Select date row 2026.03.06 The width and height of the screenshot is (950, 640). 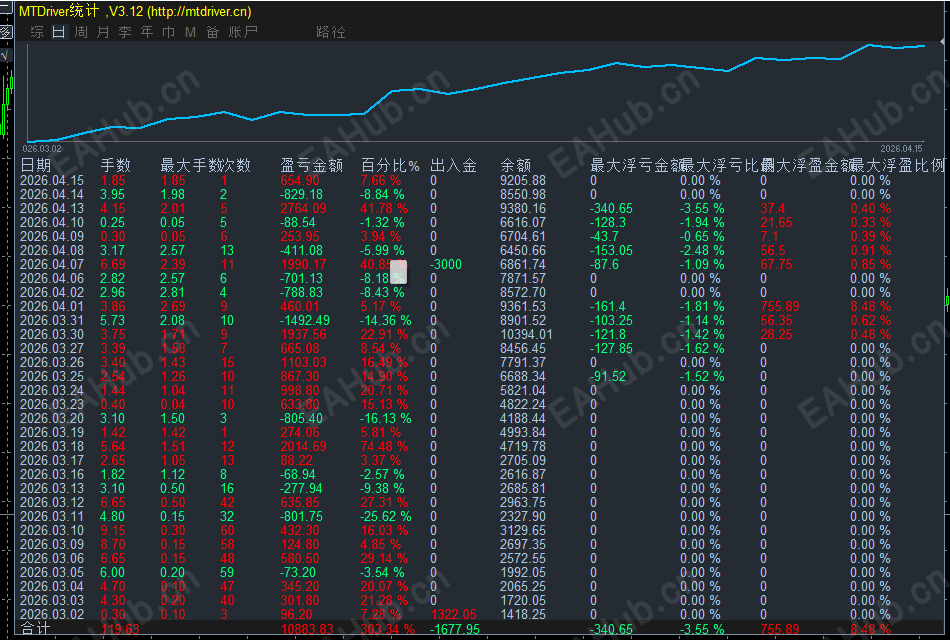coord(51,558)
